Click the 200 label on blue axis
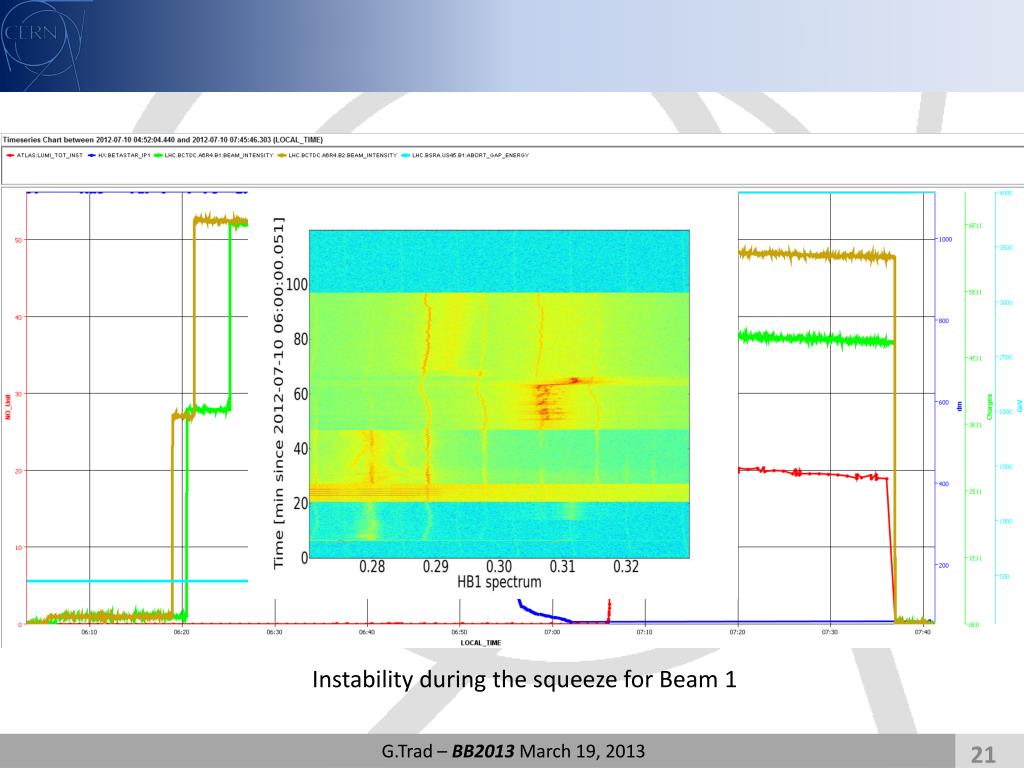 coord(944,566)
